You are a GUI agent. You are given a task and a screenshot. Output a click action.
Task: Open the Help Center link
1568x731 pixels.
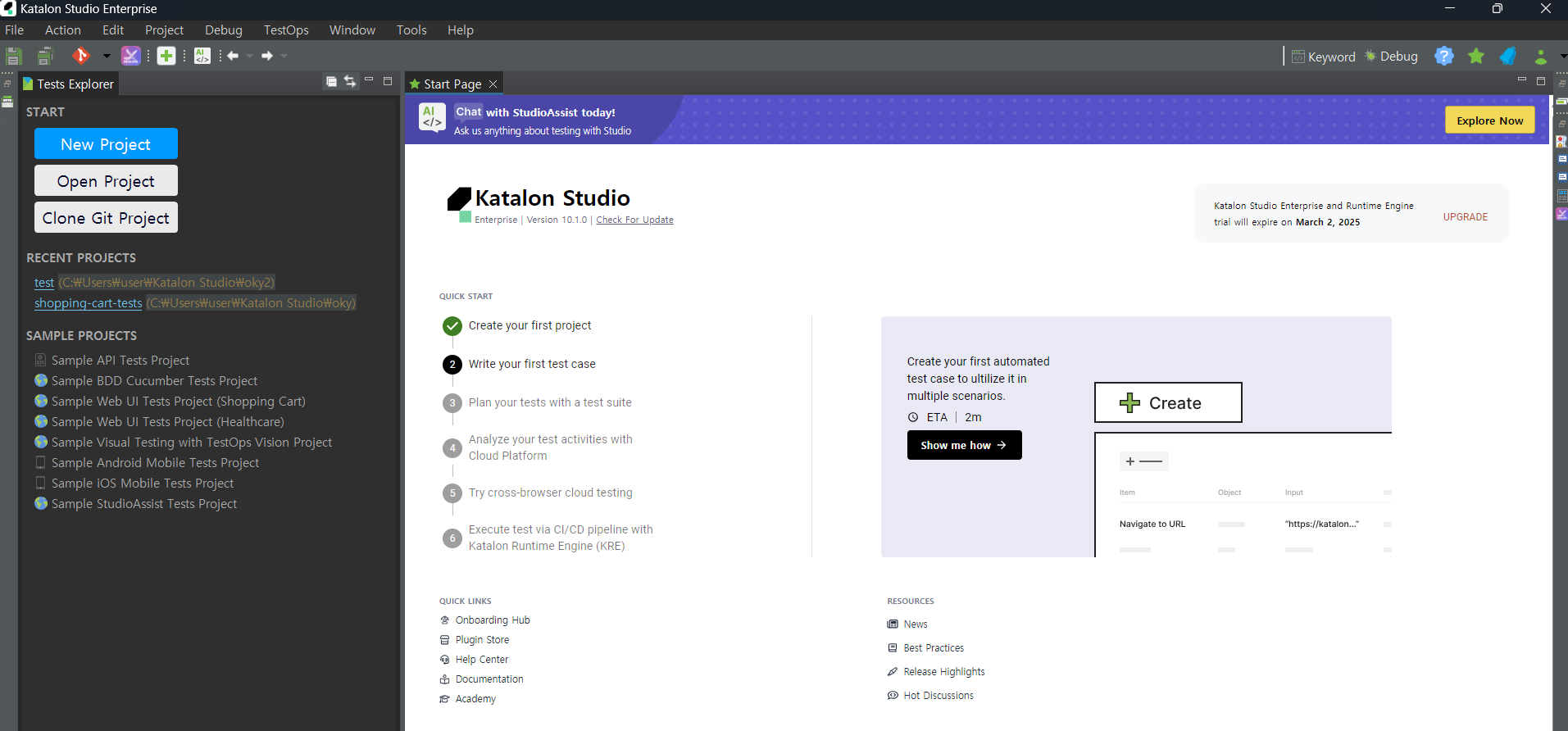pyautogui.click(x=482, y=660)
